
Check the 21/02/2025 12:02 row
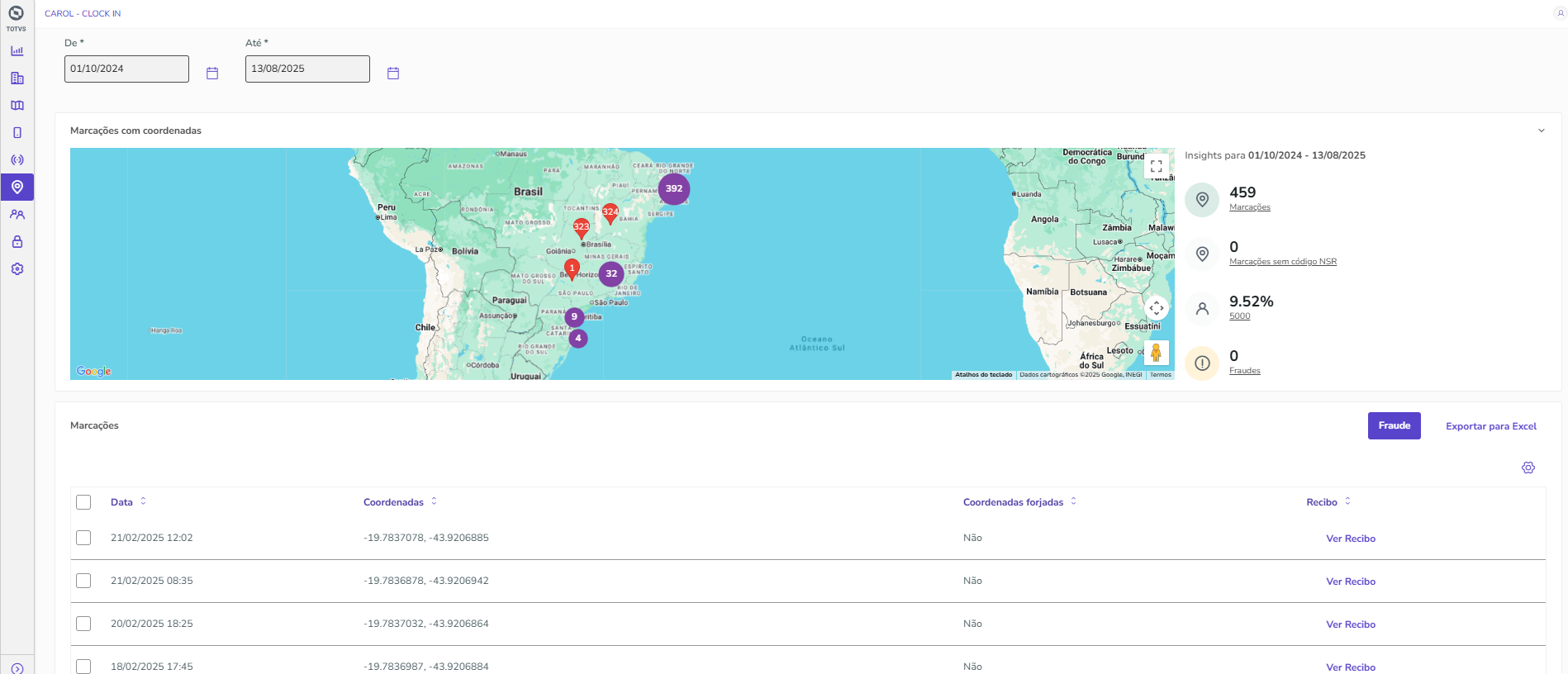pos(83,538)
